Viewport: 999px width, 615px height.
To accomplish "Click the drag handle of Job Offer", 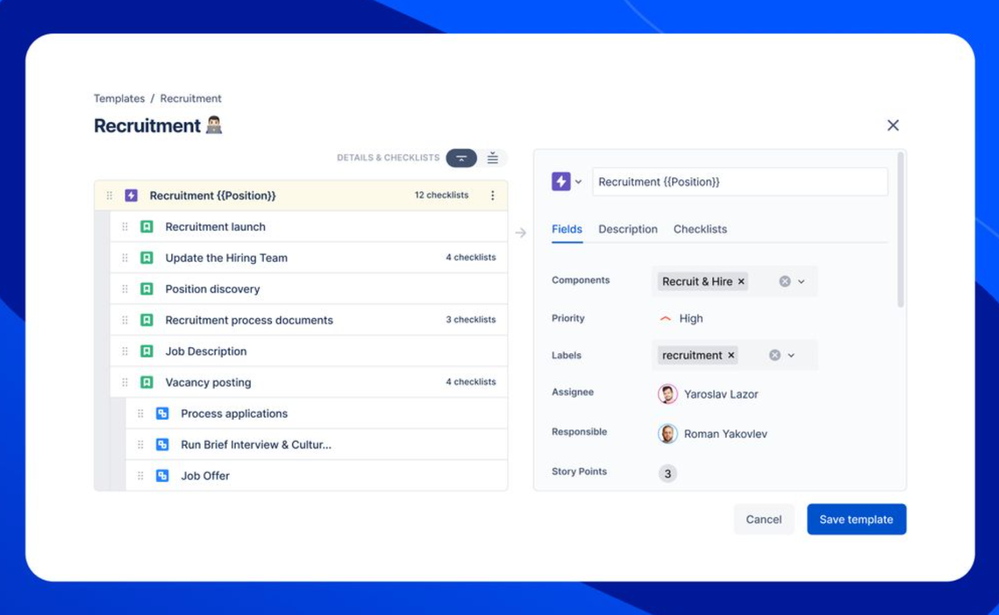I will point(141,476).
